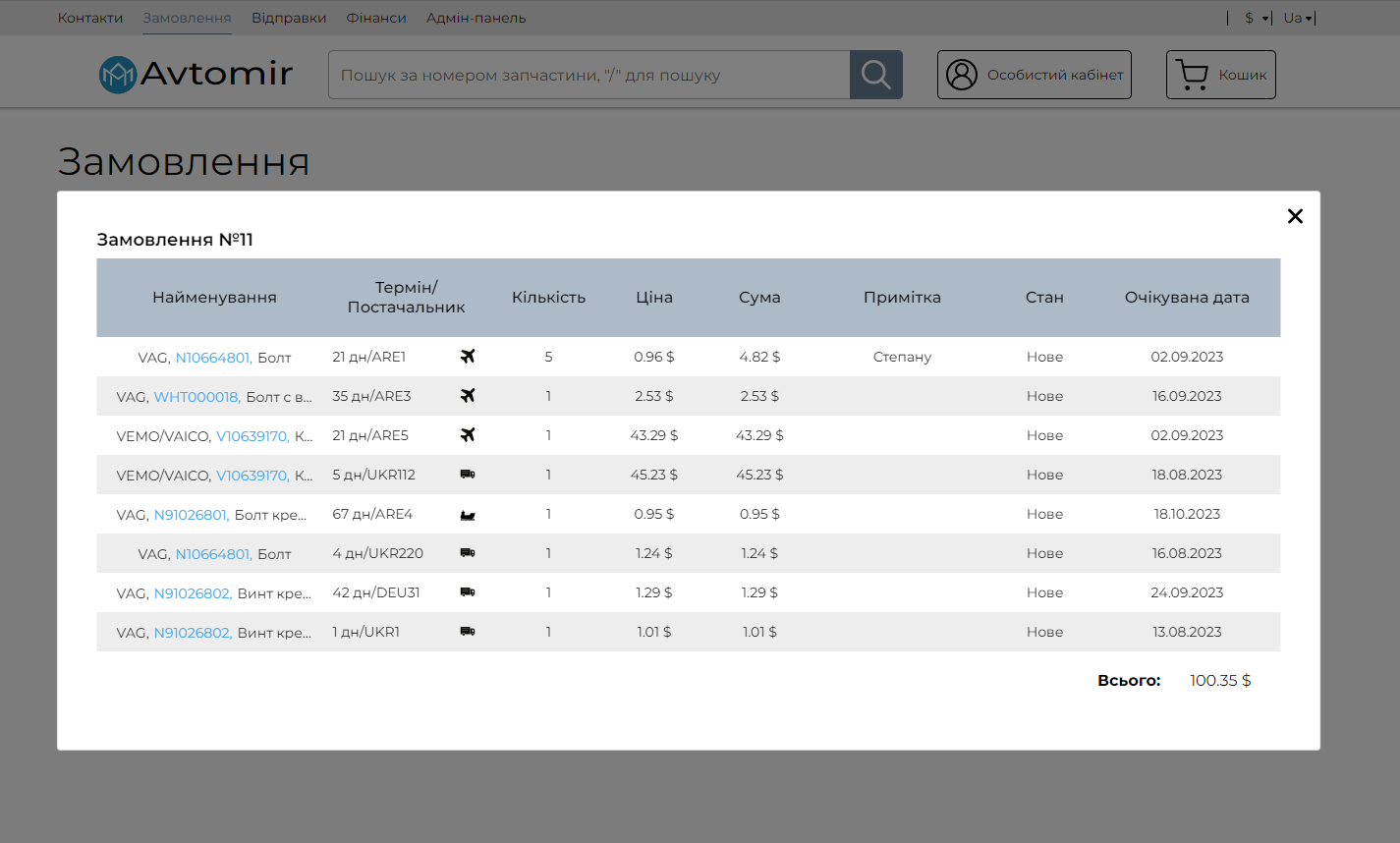This screenshot has height=843, width=1400.
Task: Click the note cell 'Степану'
Action: (902, 357)
